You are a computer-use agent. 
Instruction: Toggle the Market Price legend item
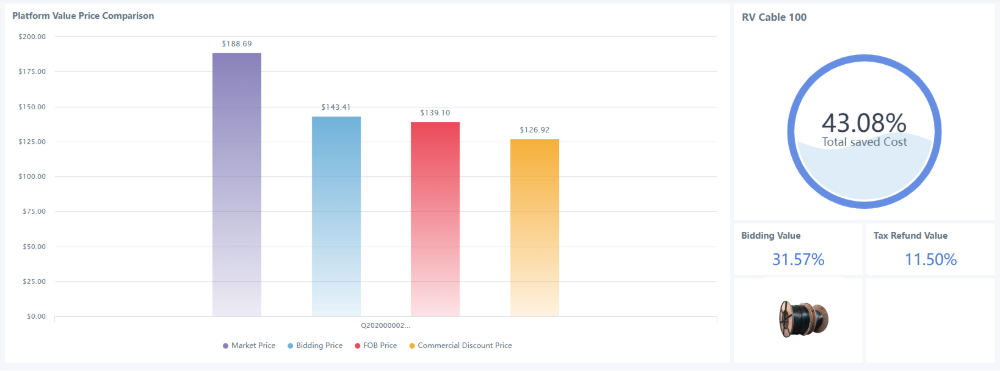[x=249, y=346]
